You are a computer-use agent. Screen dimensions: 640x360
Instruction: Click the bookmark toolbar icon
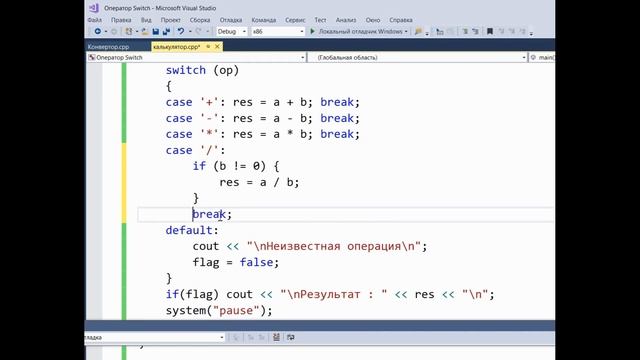point(489,31)
